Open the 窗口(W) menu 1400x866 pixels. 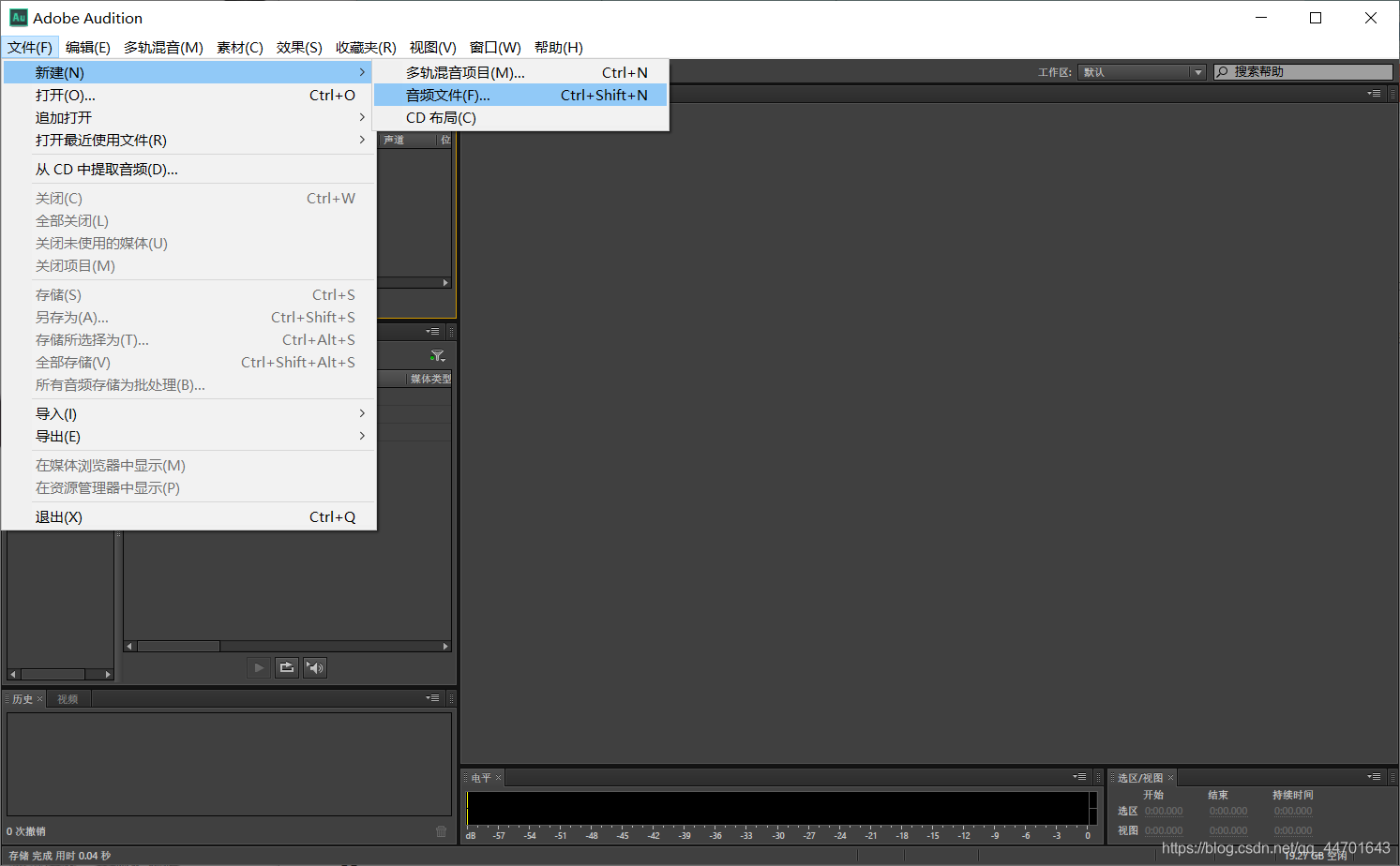[495, 48]
